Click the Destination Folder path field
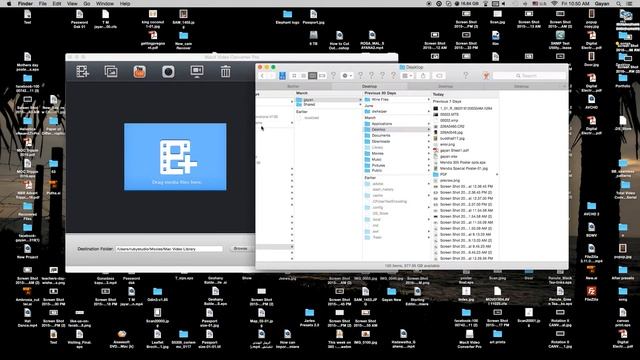This screenshot has height=360, width=640. pyautogui.click(x=169, y=249)
